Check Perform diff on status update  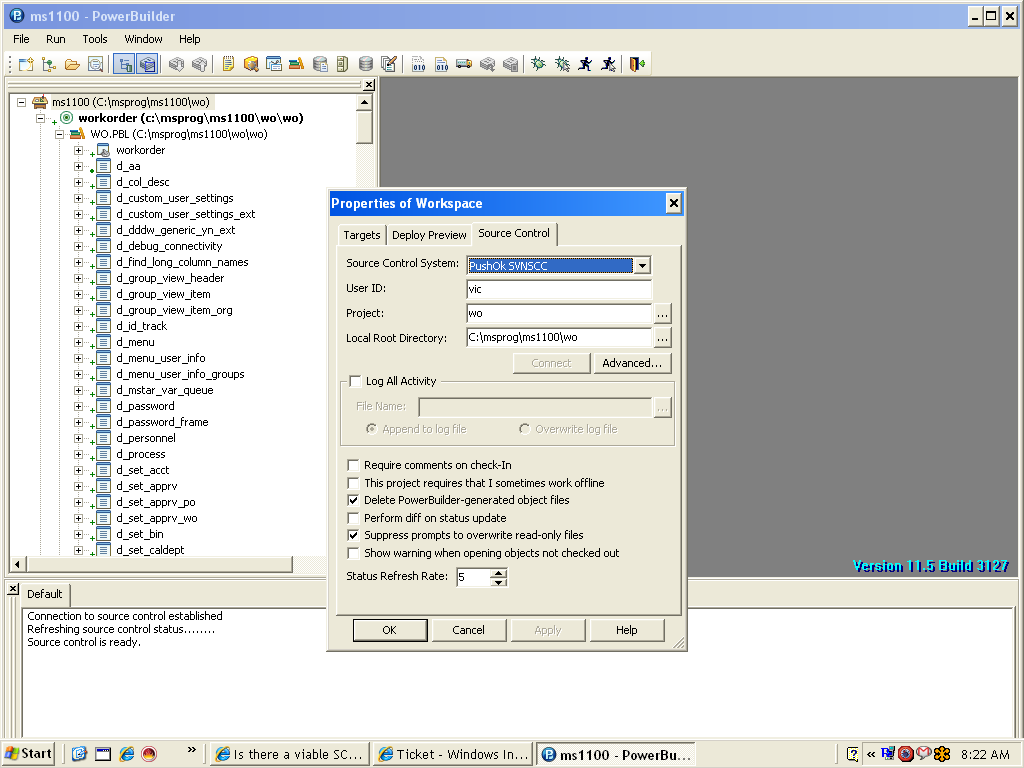coord(353,518)
